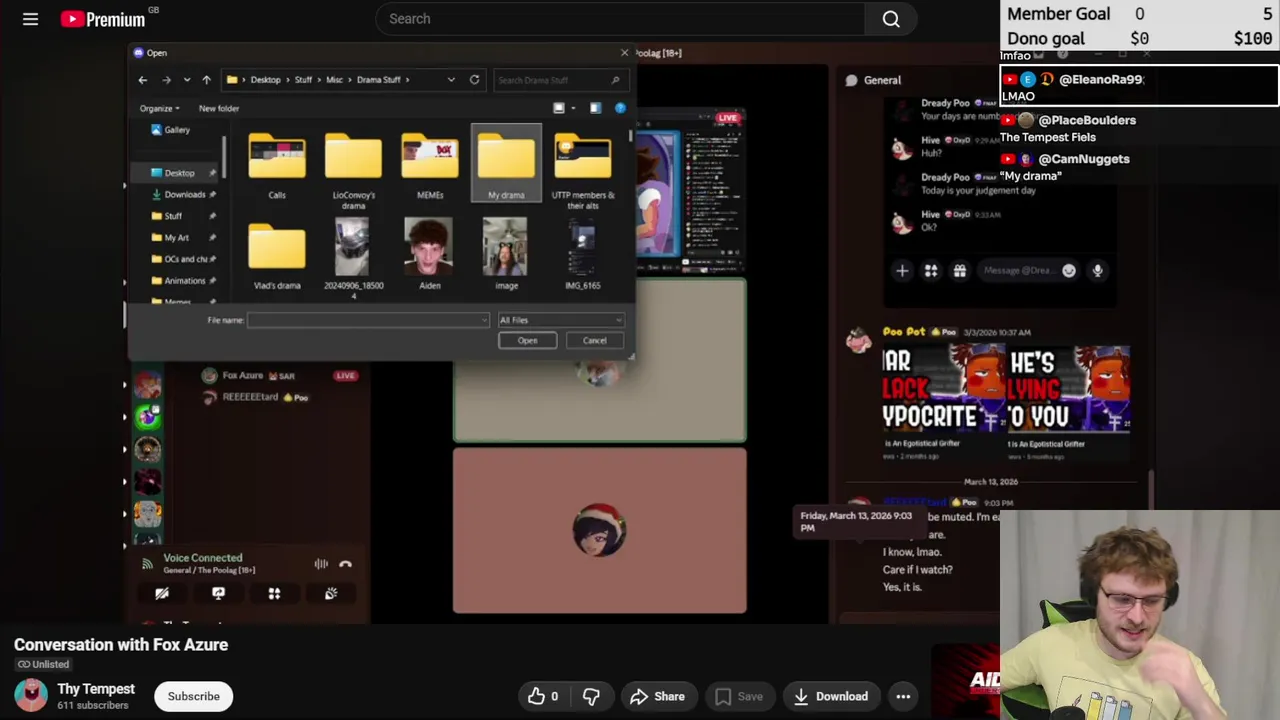This screenshot has height=720, width=1280.
Task: Focus the YouTube search box
Action: pos(620,19)
